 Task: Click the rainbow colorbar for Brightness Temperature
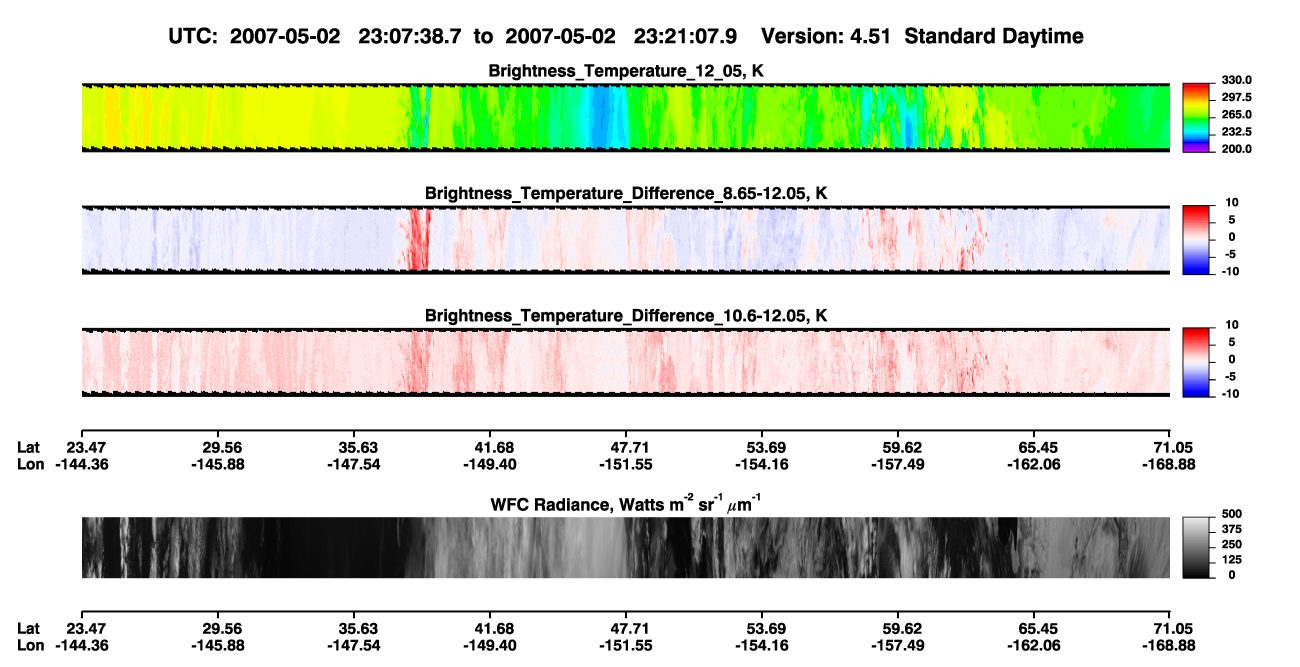point(1198,118)
